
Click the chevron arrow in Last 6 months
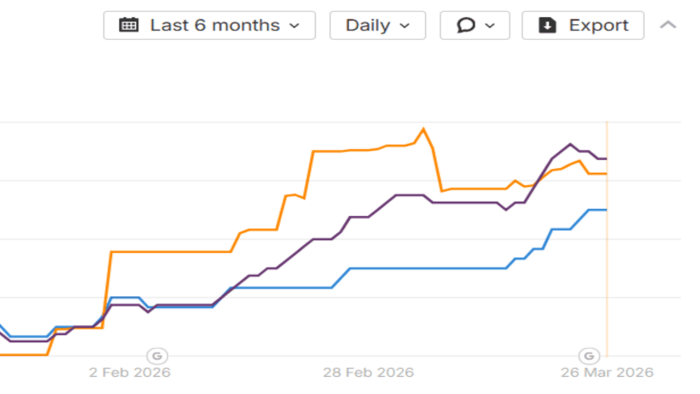294,26
